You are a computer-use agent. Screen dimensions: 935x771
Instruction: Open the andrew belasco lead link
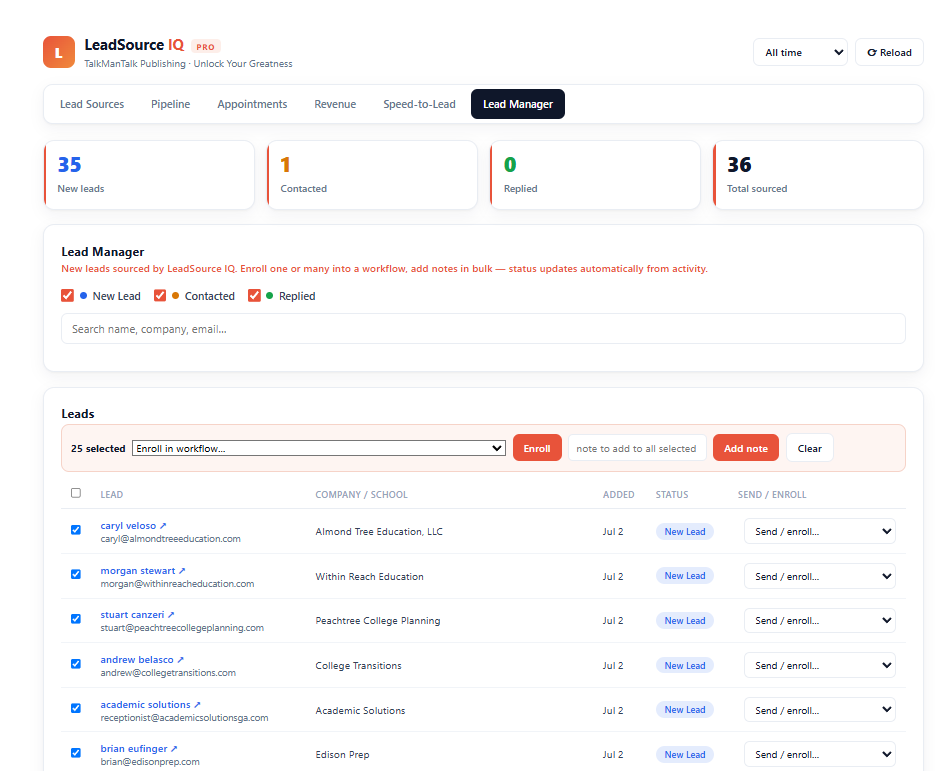point(137,659)
